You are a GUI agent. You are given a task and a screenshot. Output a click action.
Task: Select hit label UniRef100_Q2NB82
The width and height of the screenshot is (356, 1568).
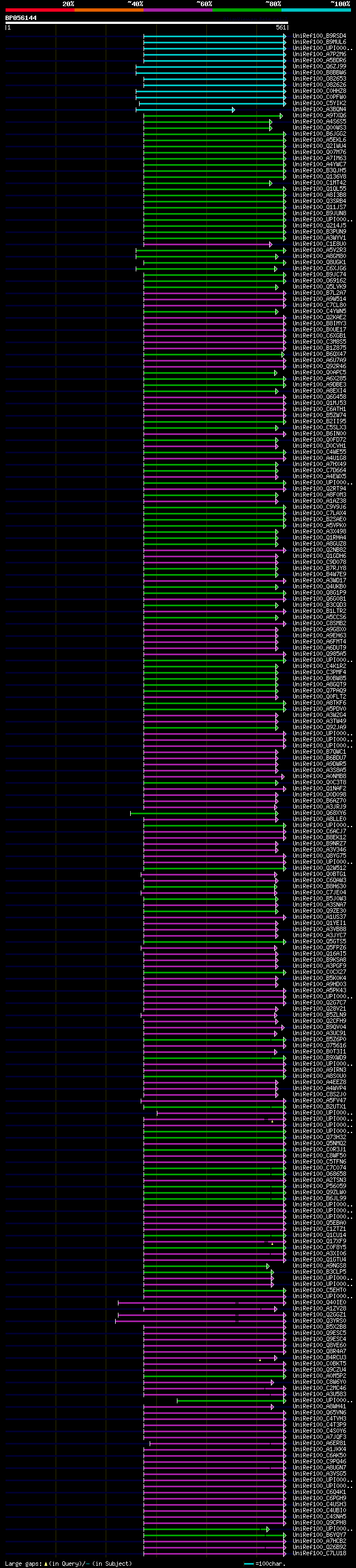coord(319,550)
